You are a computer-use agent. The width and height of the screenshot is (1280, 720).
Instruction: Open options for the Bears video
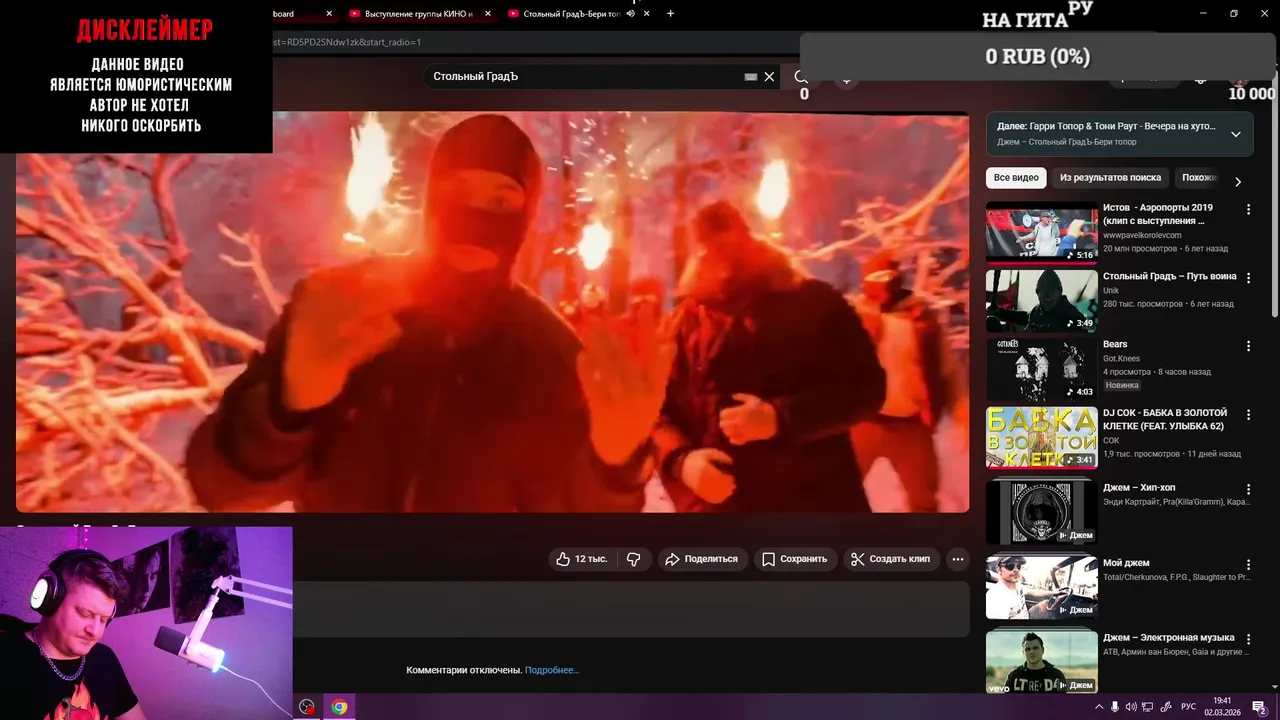click(1248, 346)
